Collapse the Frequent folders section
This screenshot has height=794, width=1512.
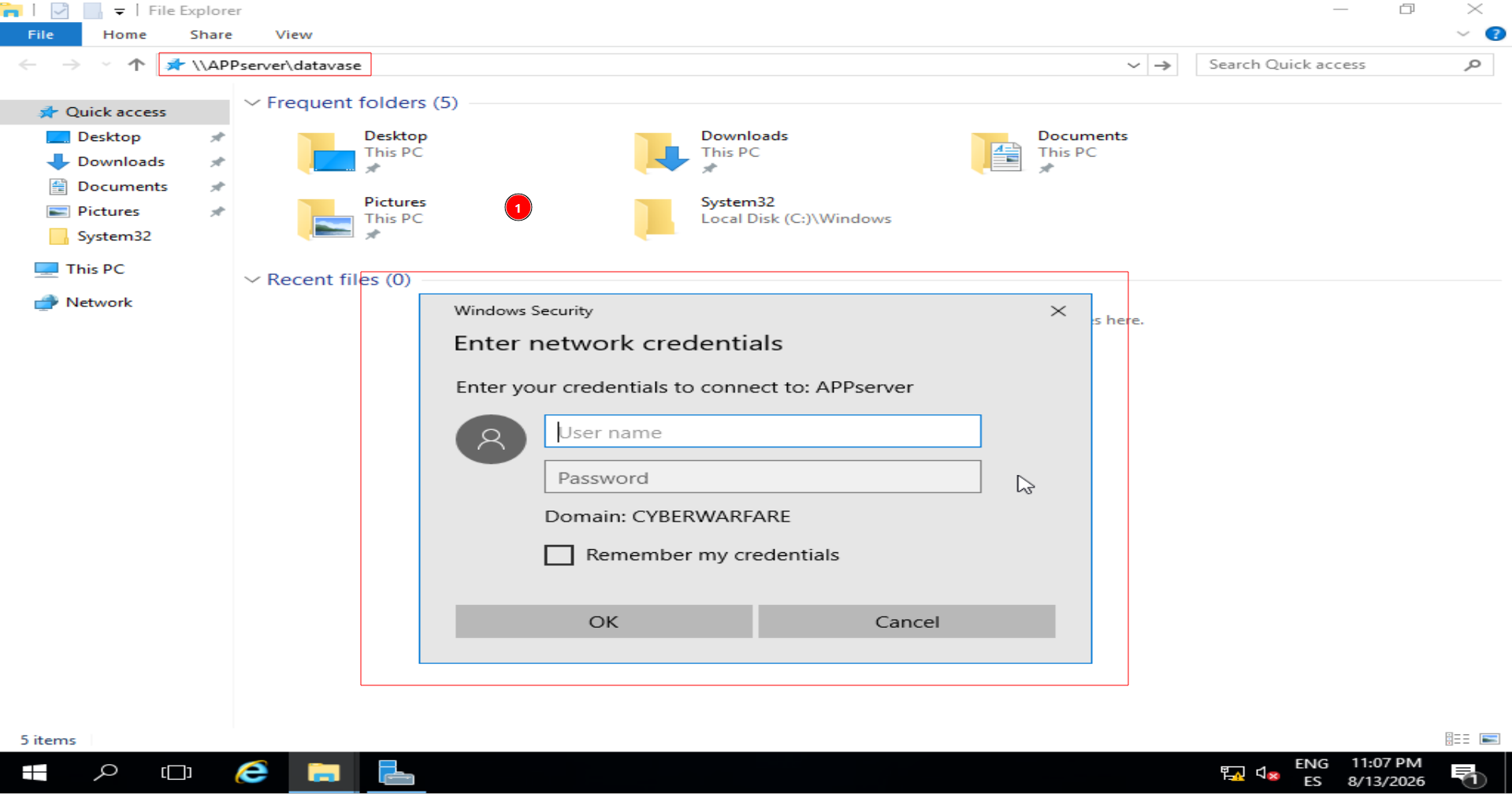(252, 102)
